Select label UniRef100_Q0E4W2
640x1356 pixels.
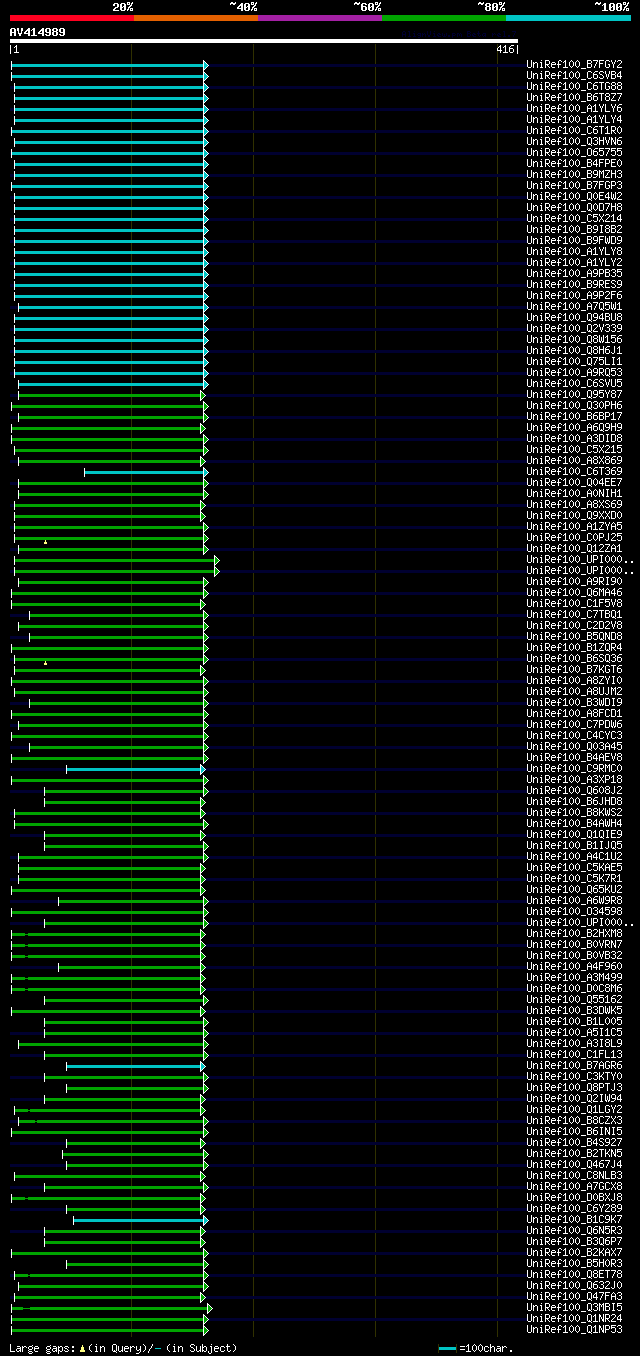(x=574, y=197)
